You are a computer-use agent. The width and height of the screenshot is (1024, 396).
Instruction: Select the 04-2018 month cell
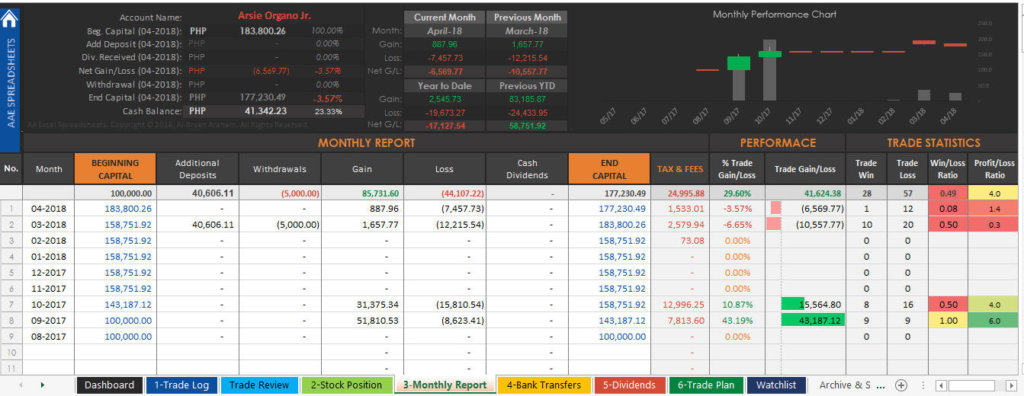tap(48, 209)
